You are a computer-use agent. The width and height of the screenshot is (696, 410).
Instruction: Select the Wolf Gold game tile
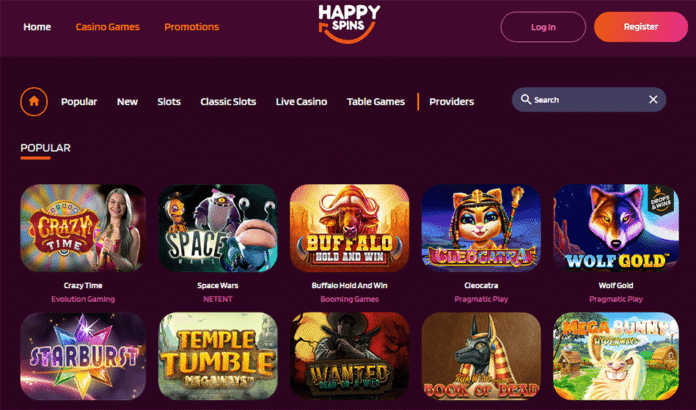click(x=616, y=228)
